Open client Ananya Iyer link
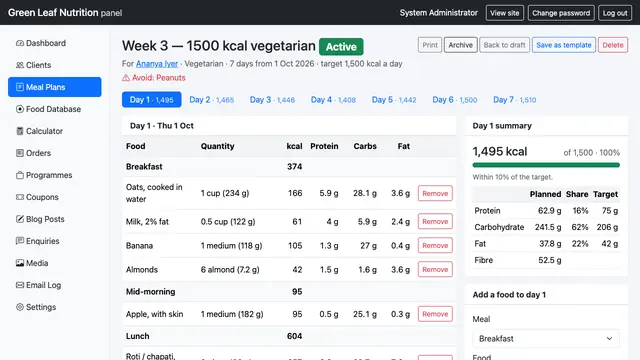 point(157,64)
